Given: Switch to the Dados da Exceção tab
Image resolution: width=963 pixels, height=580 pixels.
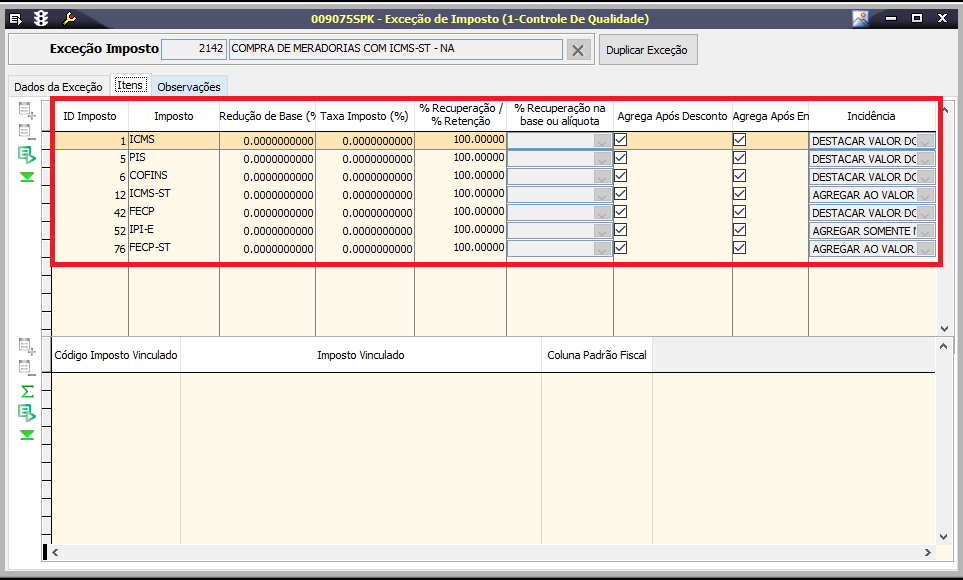Looking at the screenshot, I should (x=58, y=87).
